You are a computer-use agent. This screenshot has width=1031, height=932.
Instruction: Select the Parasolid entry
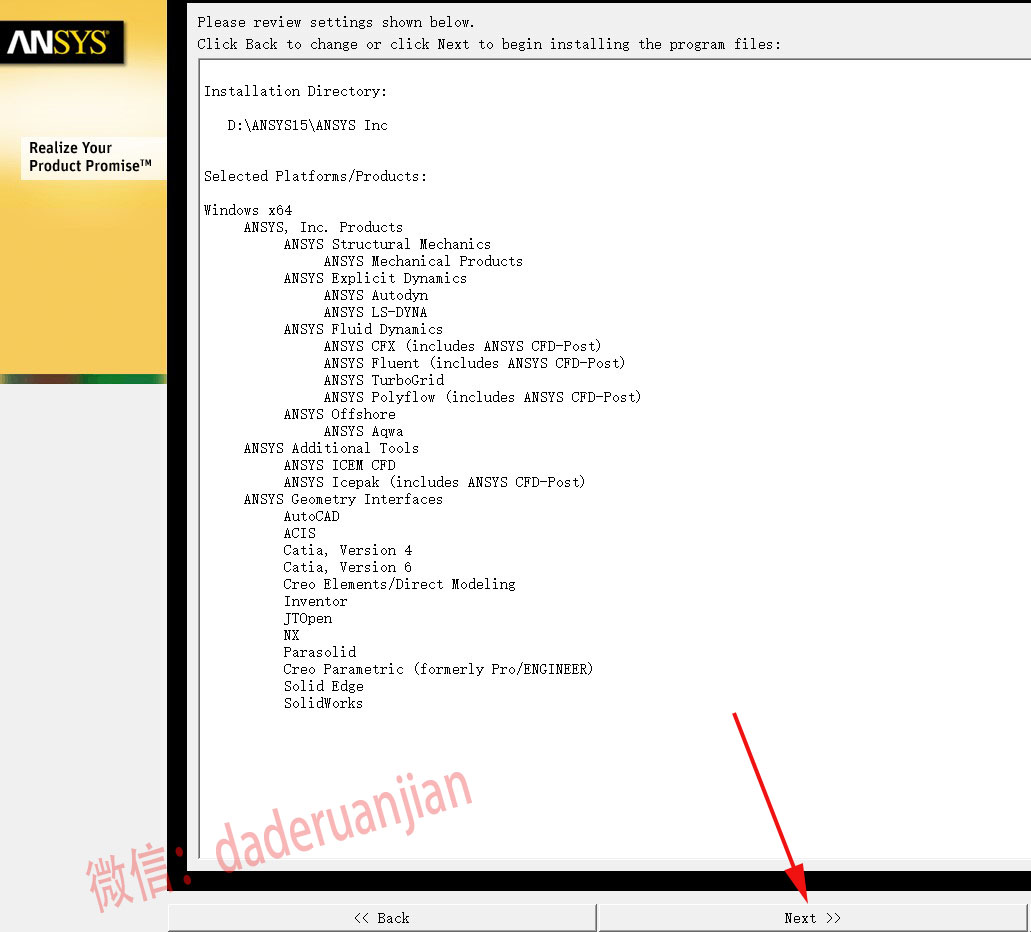pos(320,652)
